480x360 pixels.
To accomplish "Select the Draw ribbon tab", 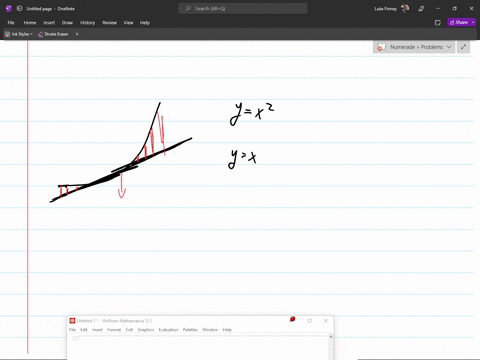I will coord(67,23).
